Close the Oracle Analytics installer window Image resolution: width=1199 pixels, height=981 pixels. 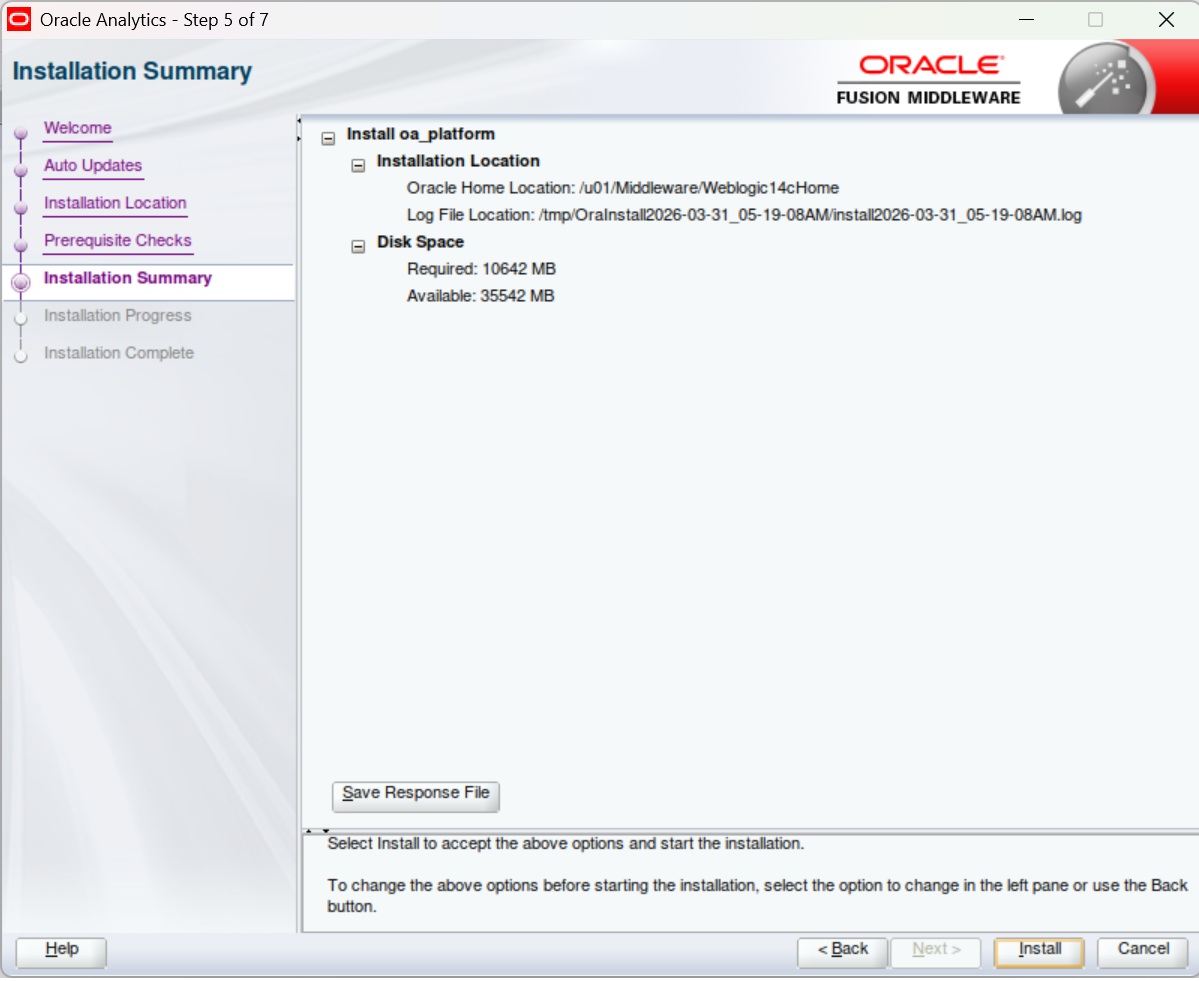point(1165,19)
